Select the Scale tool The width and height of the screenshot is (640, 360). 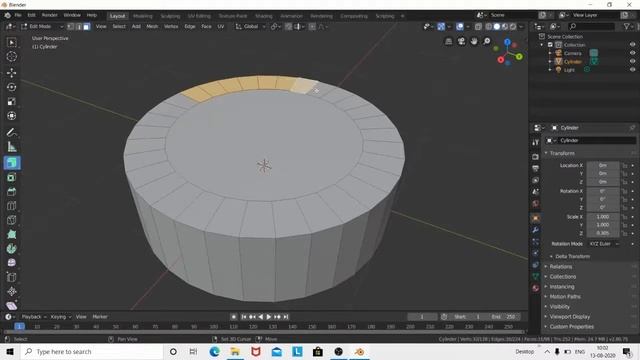coord(11,101)
